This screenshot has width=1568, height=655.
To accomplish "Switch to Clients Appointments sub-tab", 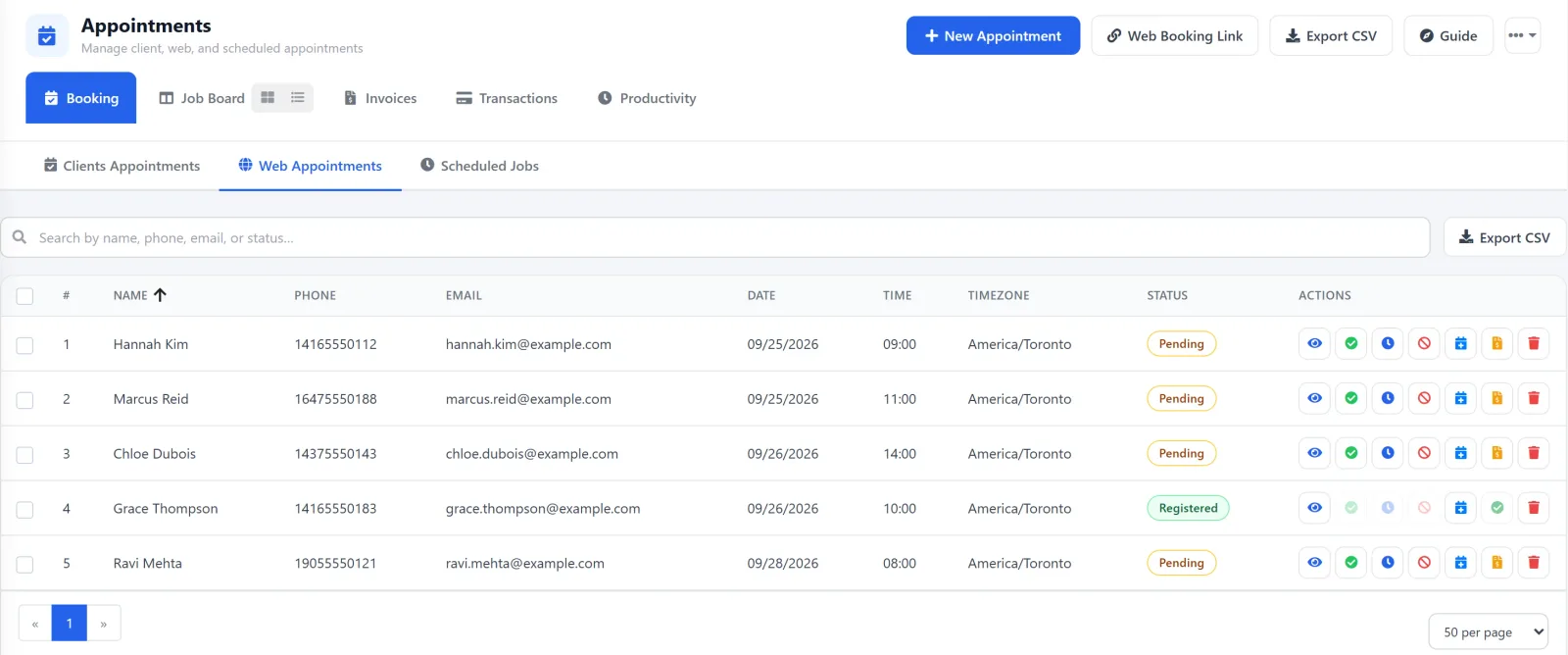I will point(122,166).
